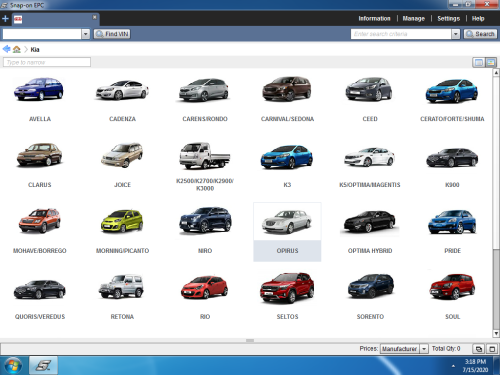Click the SELTOS label text
500x375 pixels.
coord(287,317)
